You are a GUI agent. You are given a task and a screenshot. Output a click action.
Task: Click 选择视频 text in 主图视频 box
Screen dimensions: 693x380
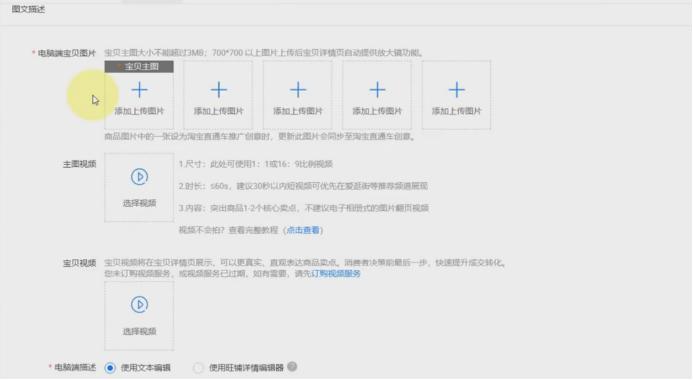coord(139,203)
